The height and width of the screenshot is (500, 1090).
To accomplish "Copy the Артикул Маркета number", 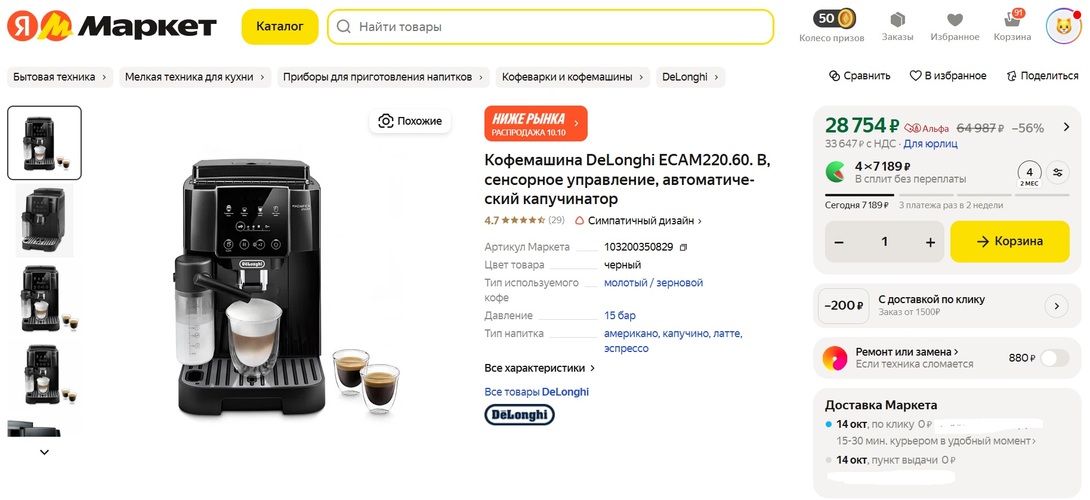I will (x=683, y=247).
